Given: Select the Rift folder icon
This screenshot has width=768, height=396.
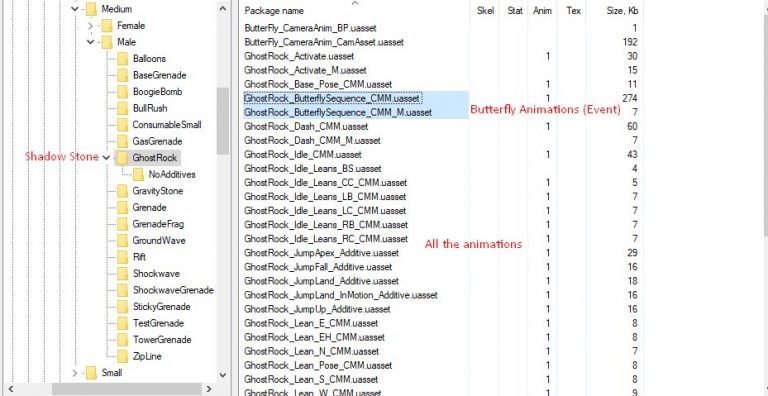Looking at the screenshot, I should [x=122, y=257].
